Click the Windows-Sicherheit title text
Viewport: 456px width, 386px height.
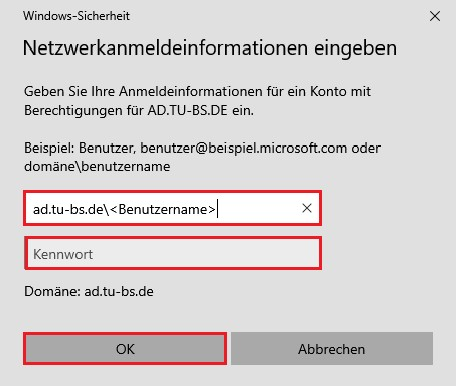(76, 16)
